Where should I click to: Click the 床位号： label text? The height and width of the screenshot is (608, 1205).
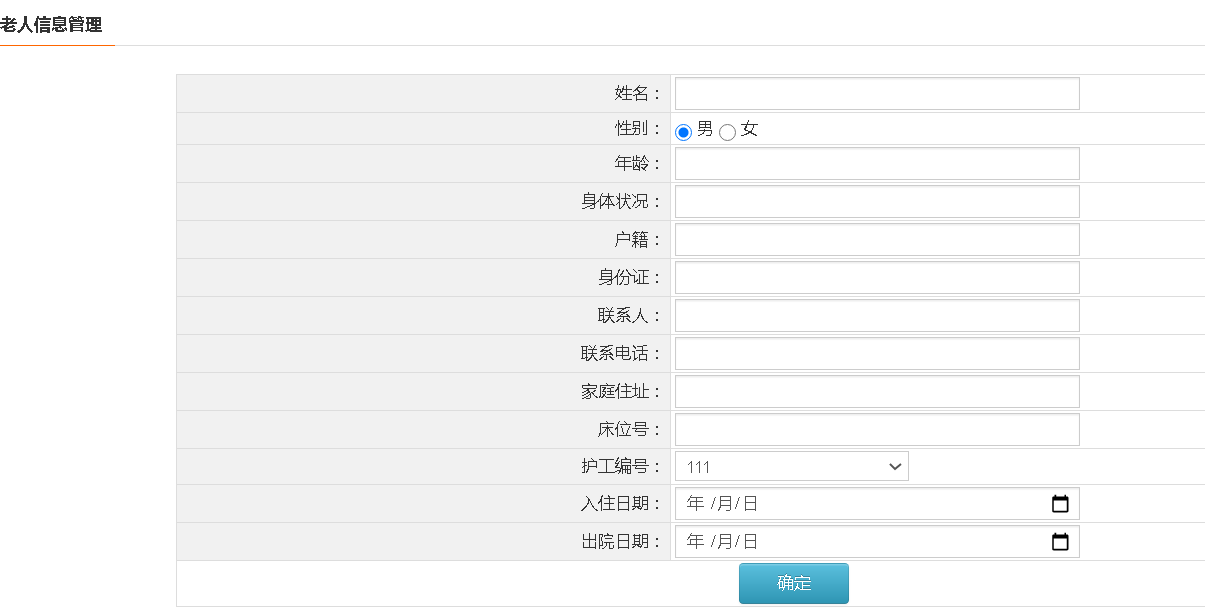(630, 430)
